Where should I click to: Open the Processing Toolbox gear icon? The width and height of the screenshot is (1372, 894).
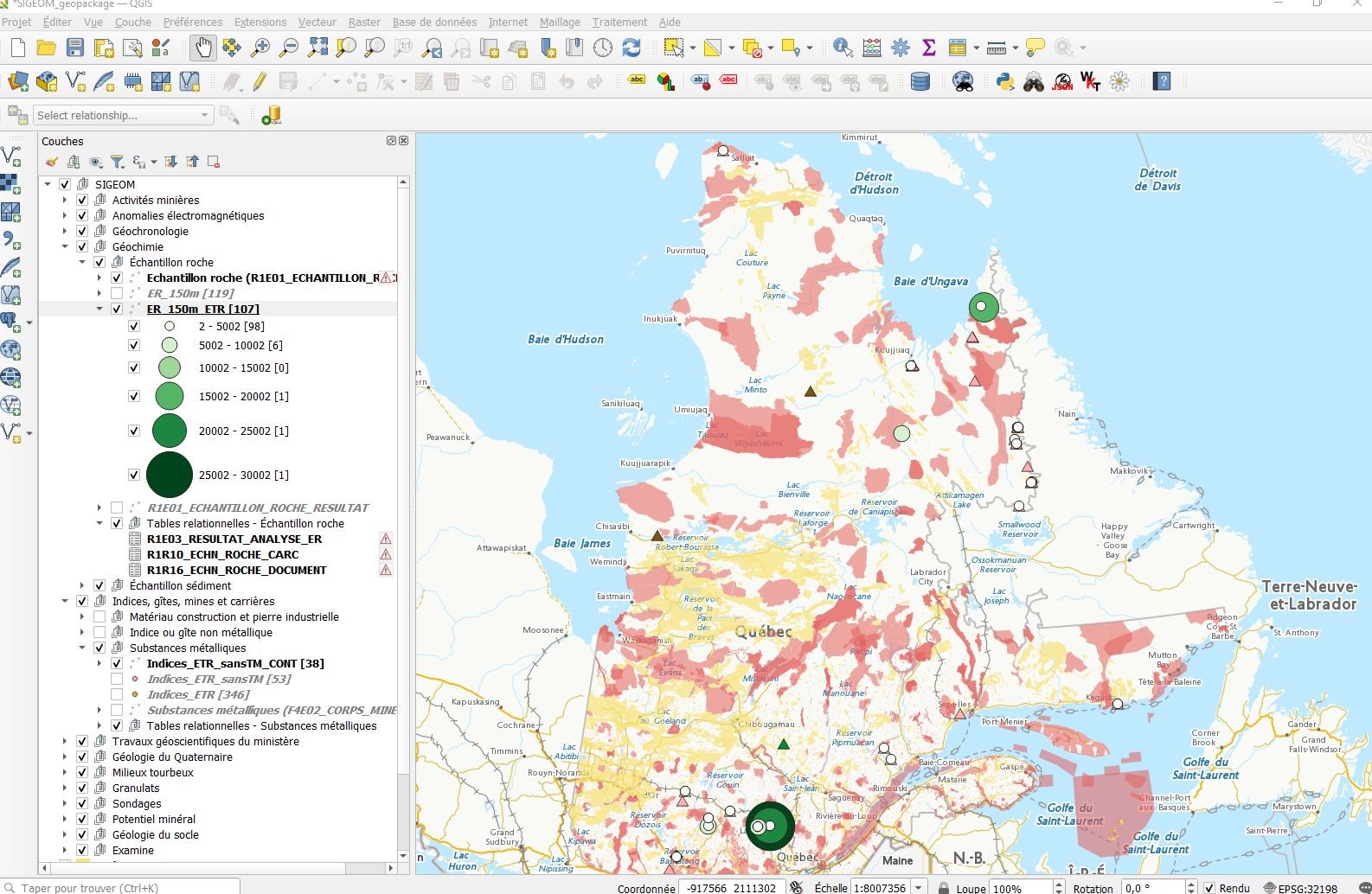point(901,48)
